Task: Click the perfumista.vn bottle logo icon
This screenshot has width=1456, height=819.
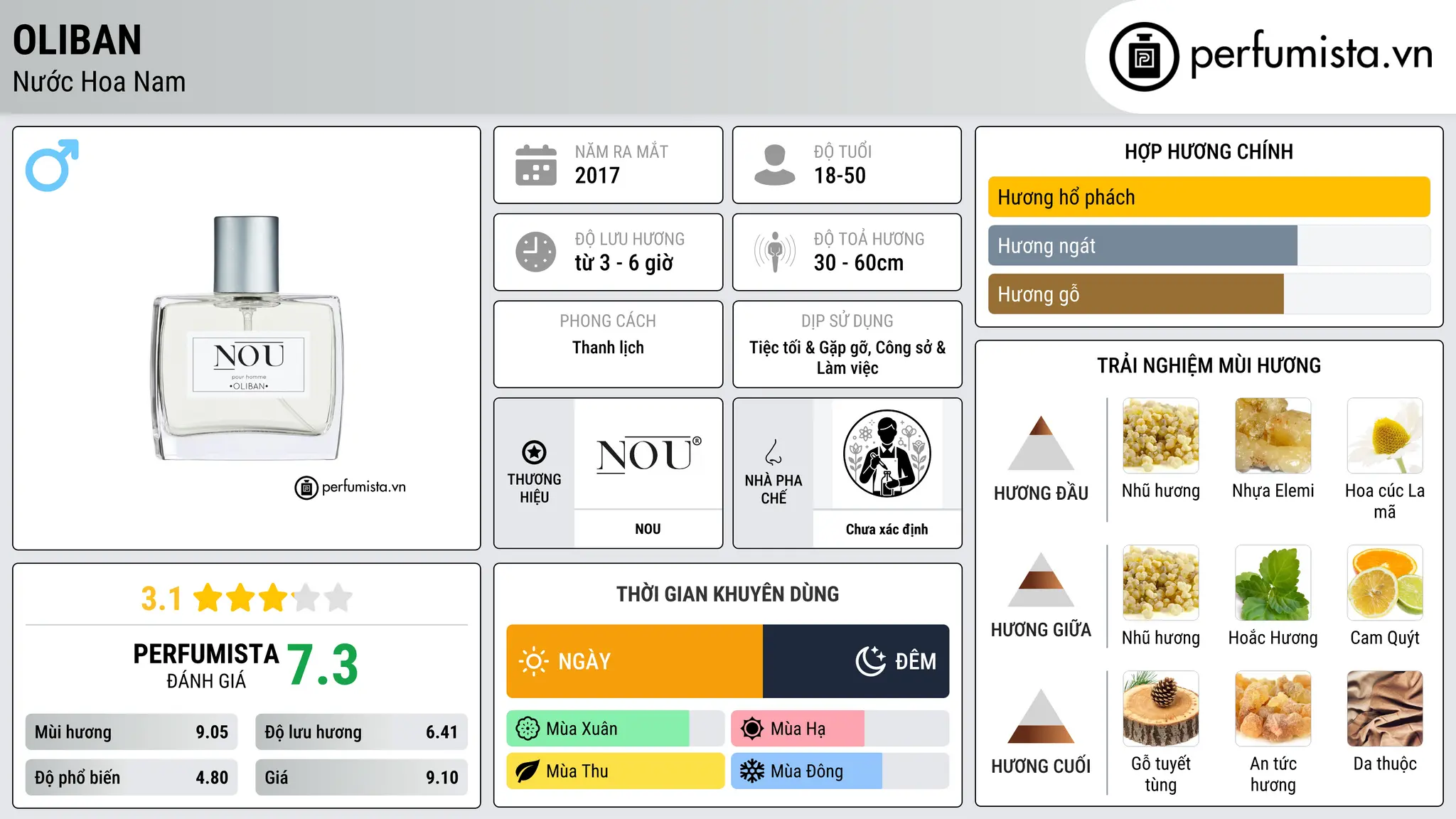Action: (1144, 57)
